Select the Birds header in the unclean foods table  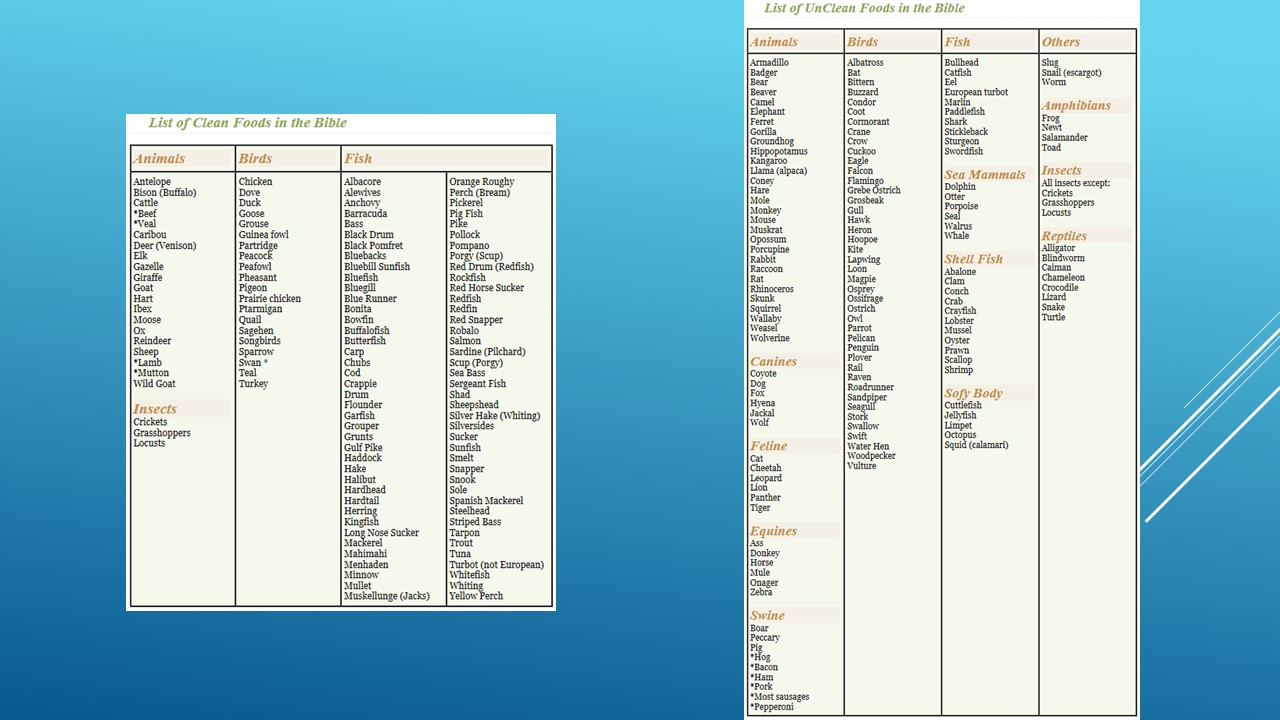(x=862, y=42)
